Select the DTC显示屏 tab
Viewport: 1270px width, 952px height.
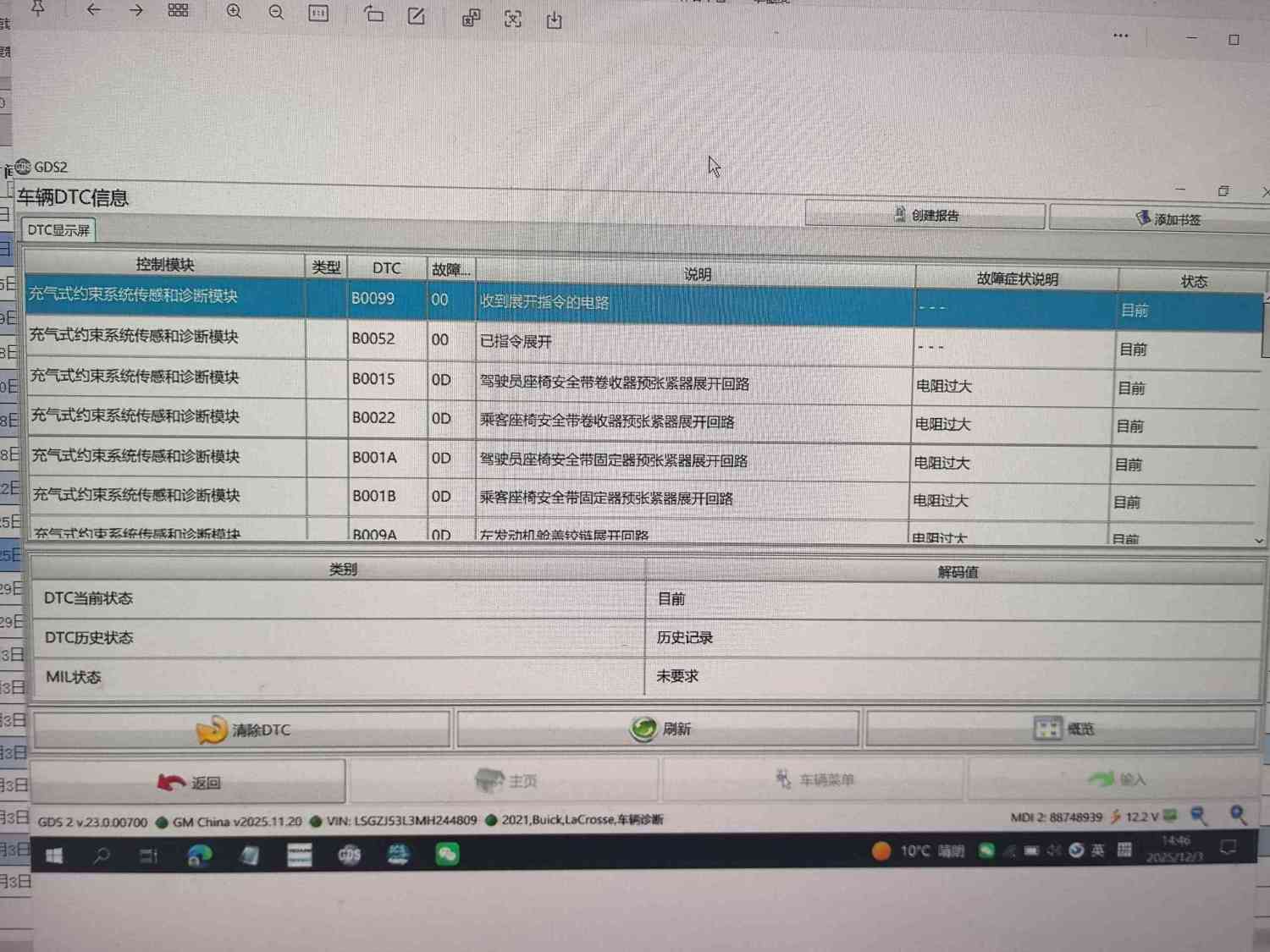pyautogui.click(x=58, y=230)
